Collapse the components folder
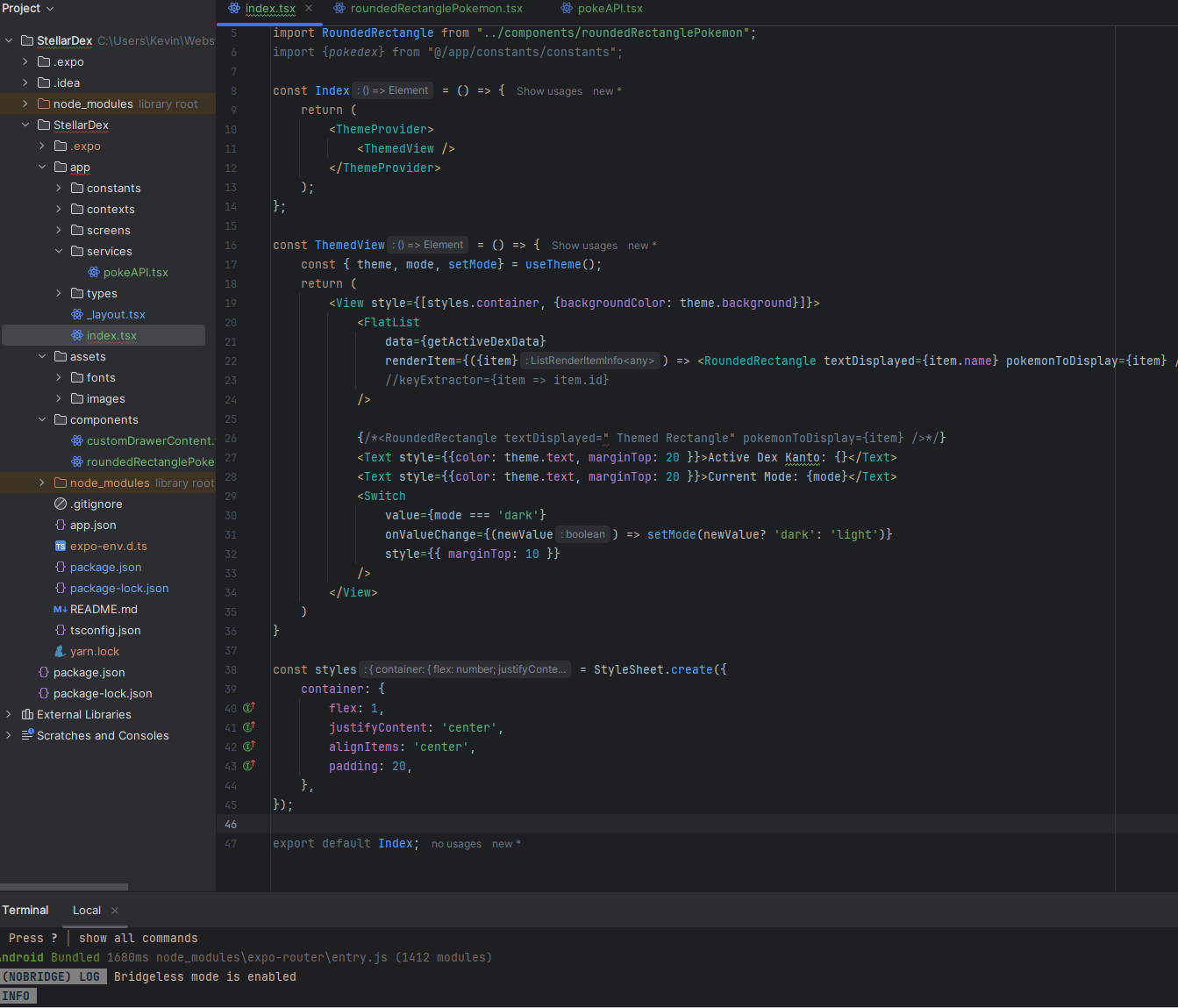This screenshot has height=1008, width=1178. point(42,419)
